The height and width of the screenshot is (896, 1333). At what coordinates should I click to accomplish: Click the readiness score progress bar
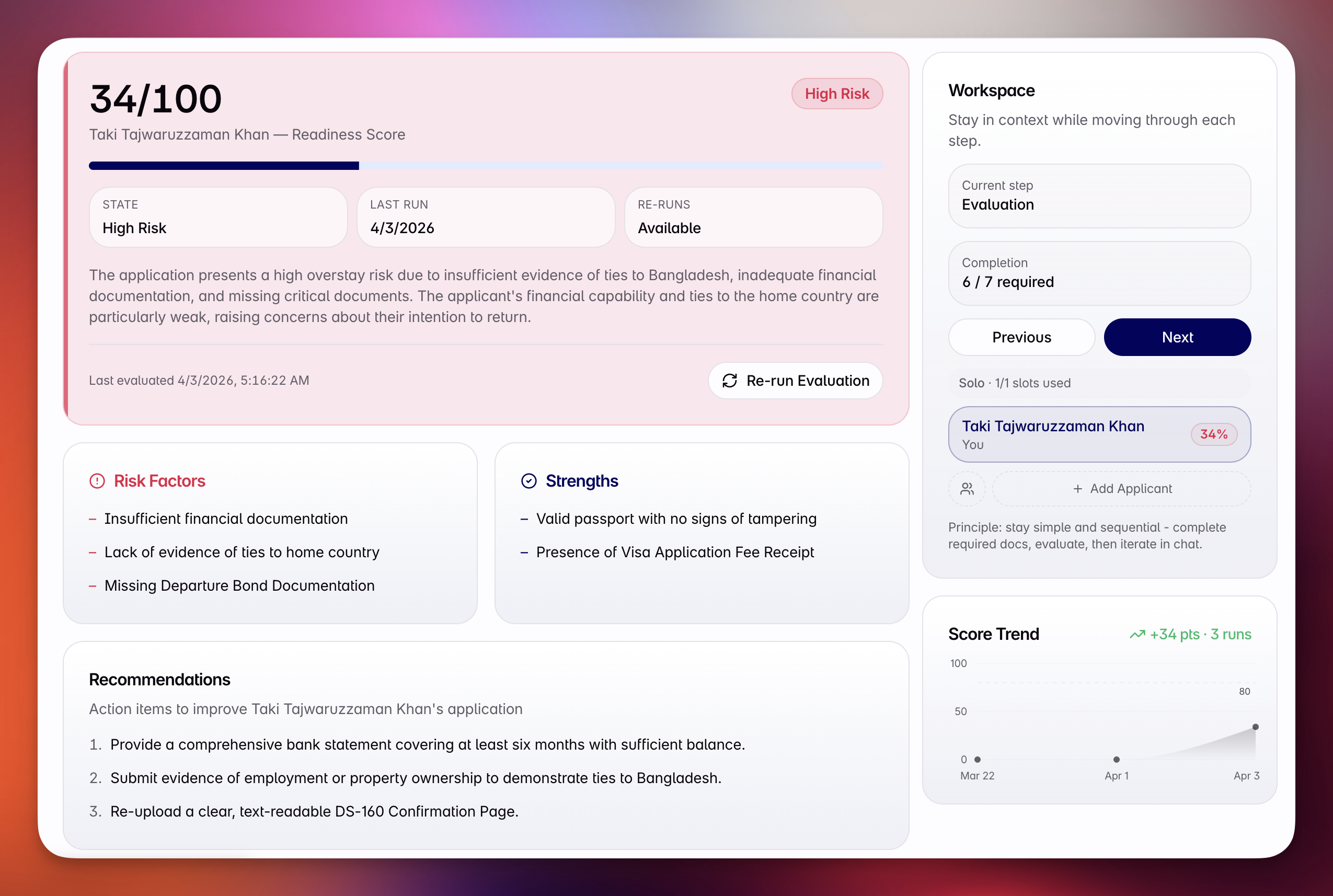[486, 166]
